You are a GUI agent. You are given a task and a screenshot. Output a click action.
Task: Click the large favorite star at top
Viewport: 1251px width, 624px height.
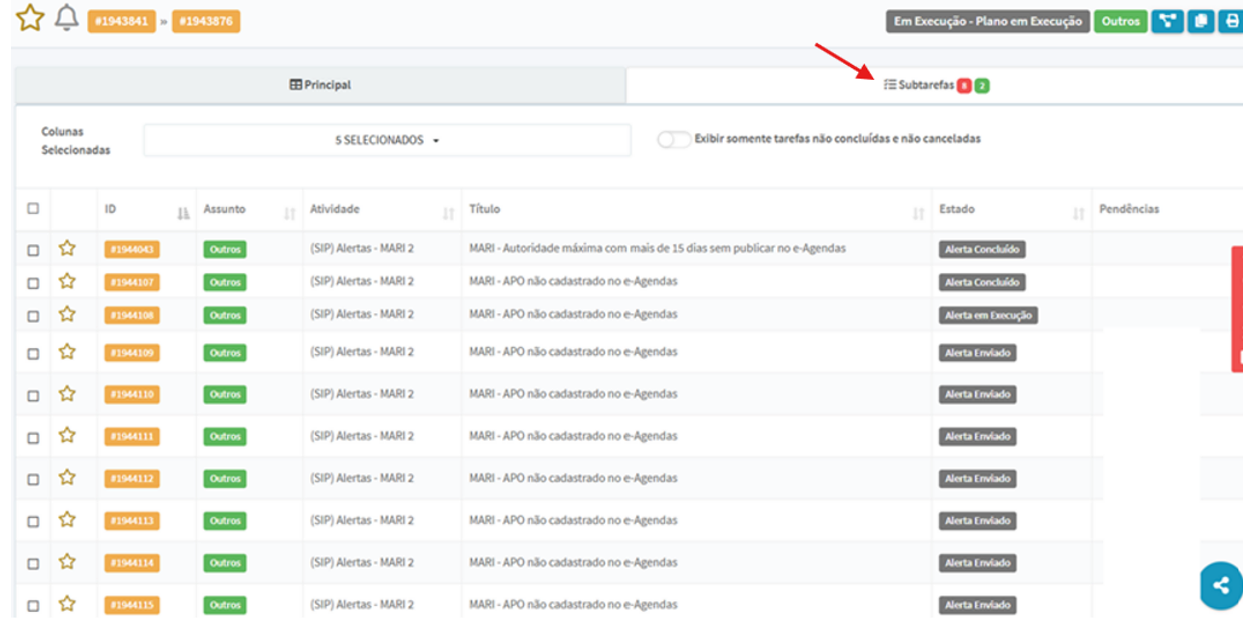coord(30,18)
